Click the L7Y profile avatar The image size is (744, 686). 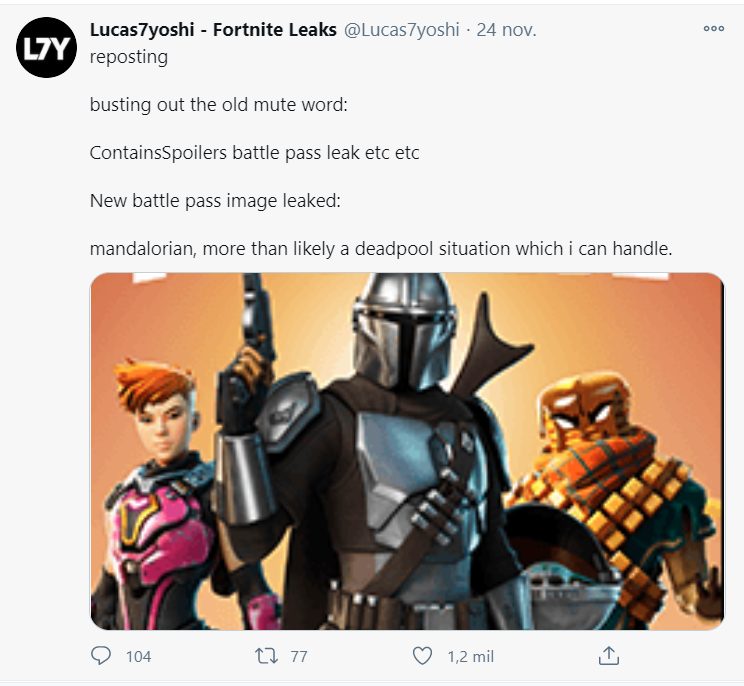pyautogui.click(x=46, y=47)
